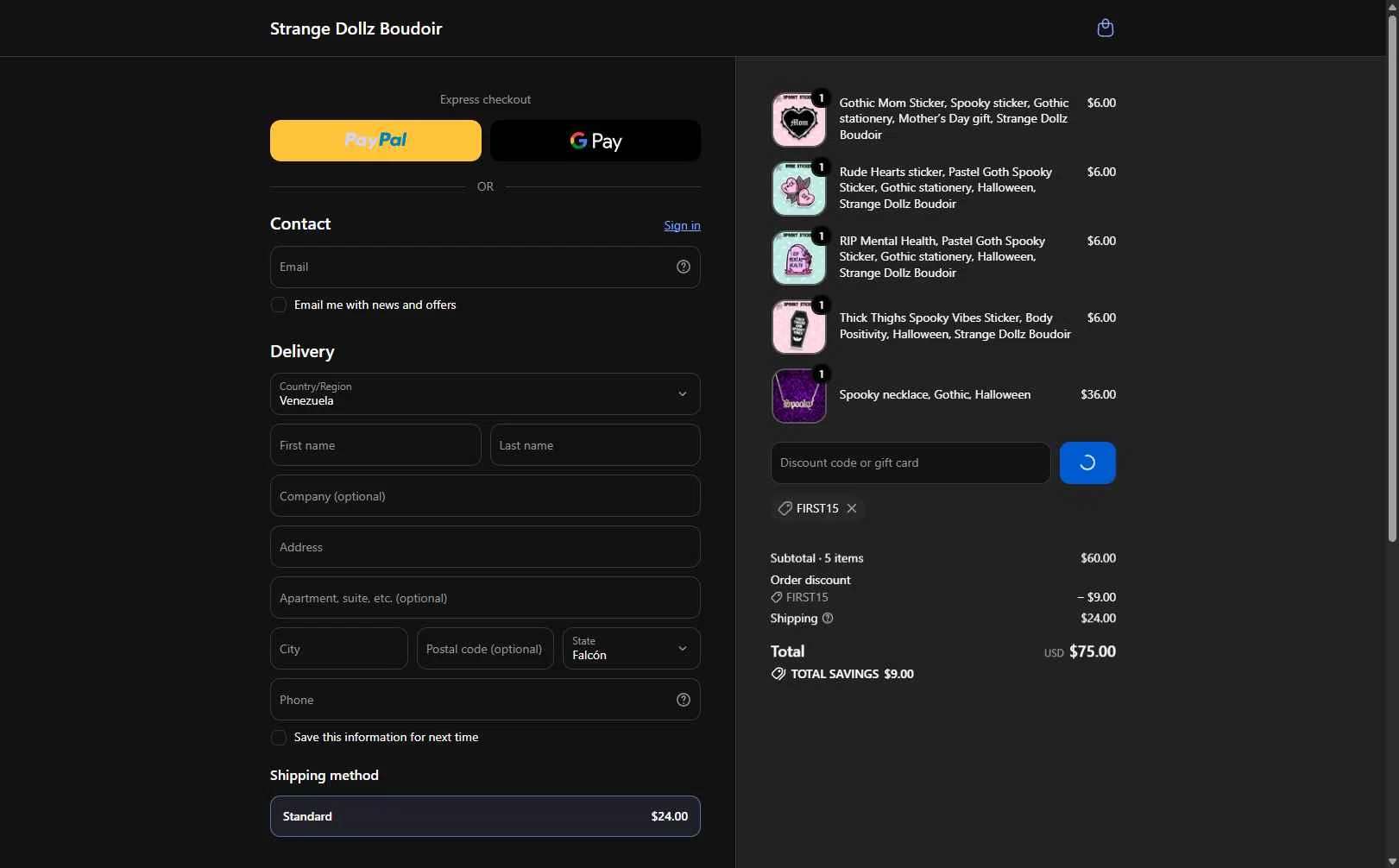Check out with PayPal

tap(375, 141)
